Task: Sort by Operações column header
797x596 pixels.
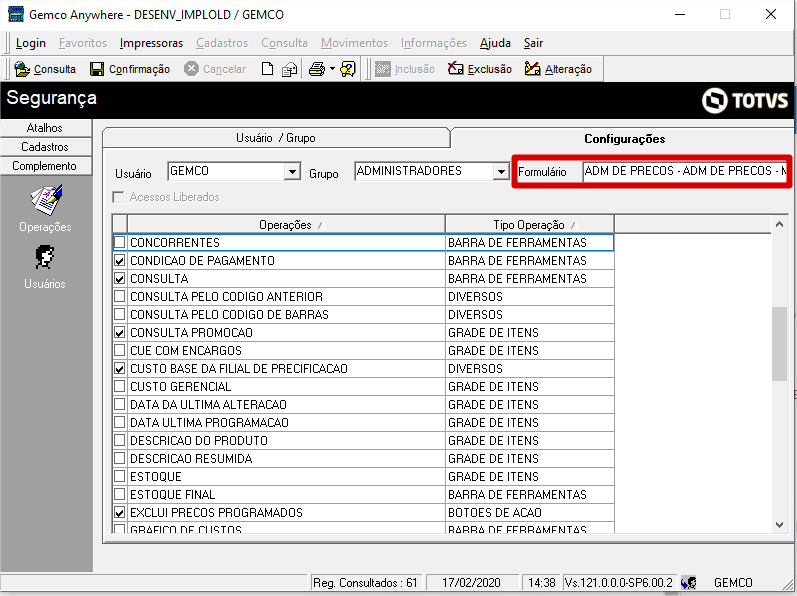Action: (286, 225)
